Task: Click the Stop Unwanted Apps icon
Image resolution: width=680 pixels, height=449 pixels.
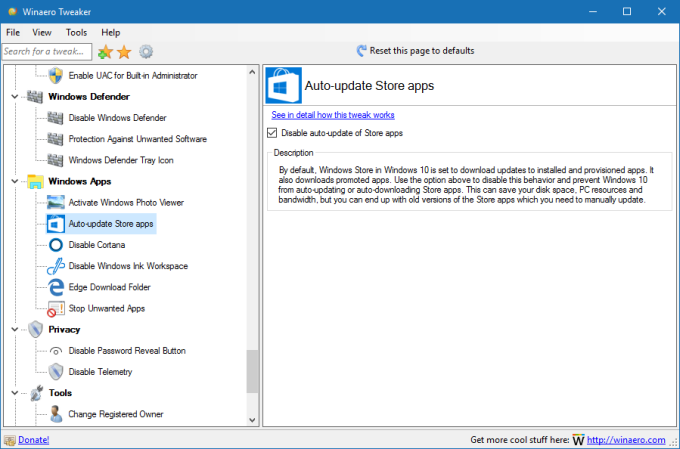Action: pyautogui.click(x=56, y=308)
